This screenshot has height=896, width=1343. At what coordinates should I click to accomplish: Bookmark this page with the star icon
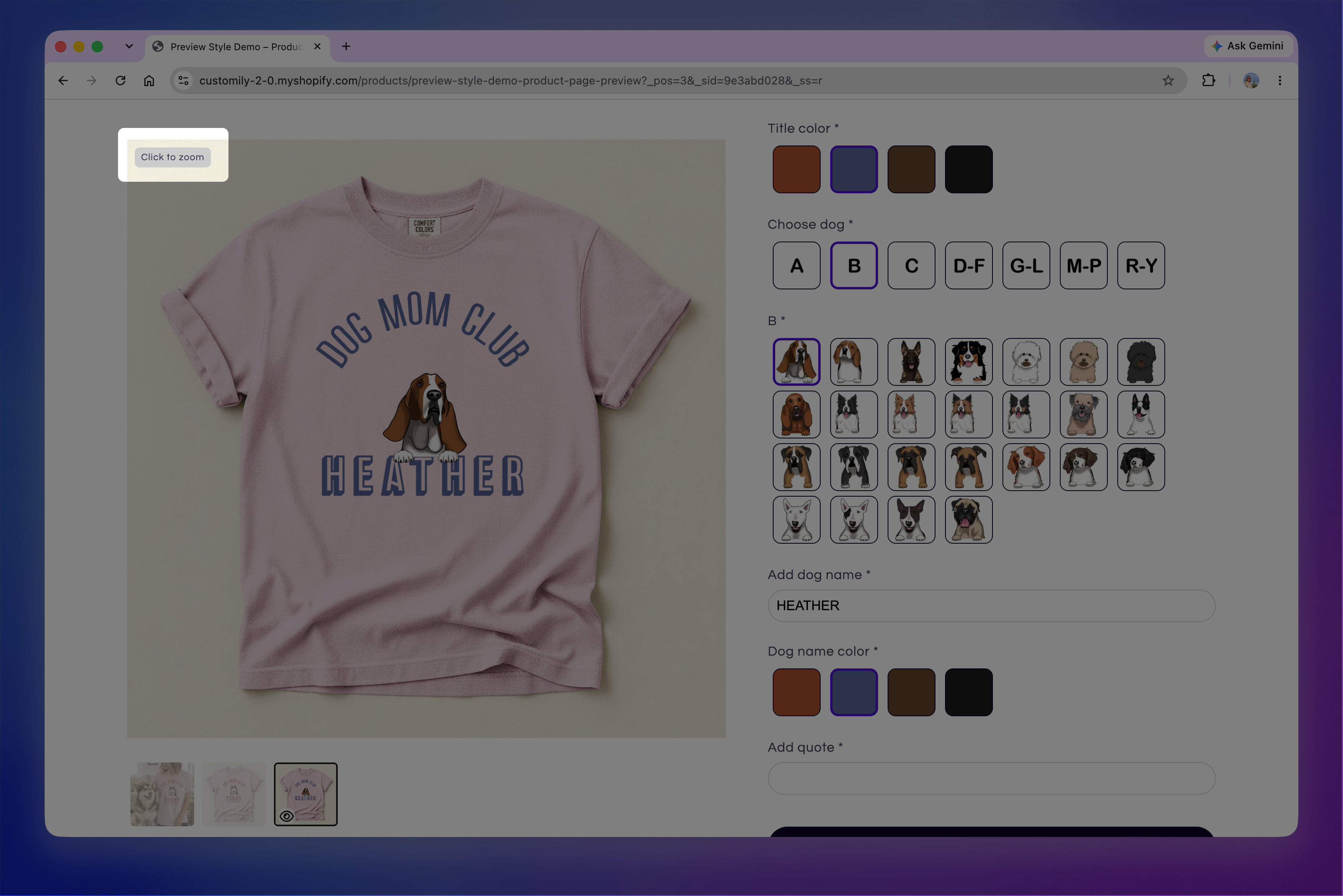tap(1168, 81)
